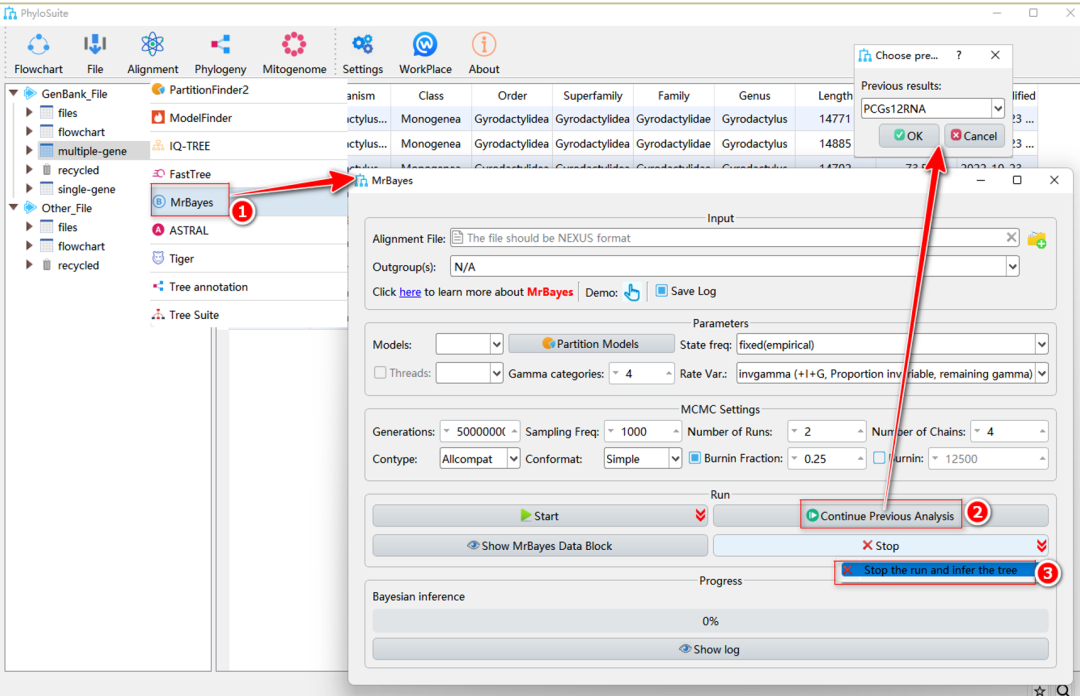Collapse the Other_File tree node

pyautogui.click(x=13, y=207)
